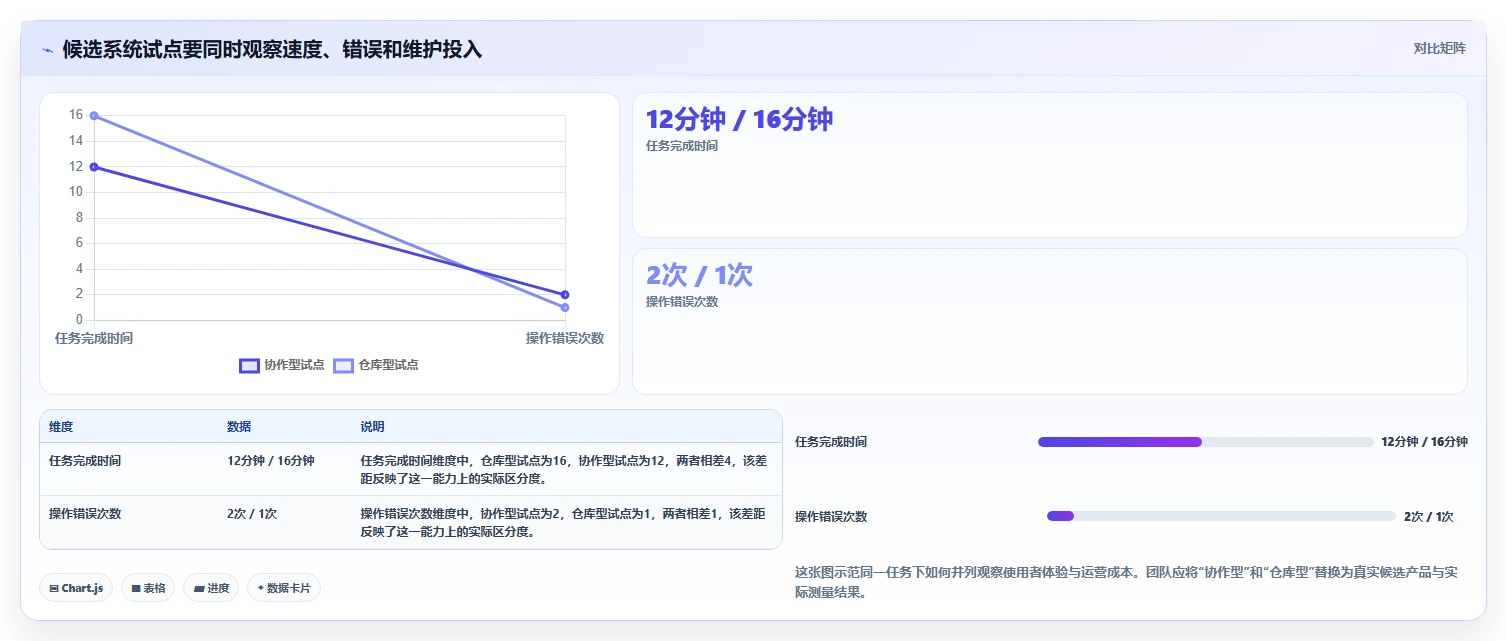Screen dimensions: 1507x641
Task: Click the blue trend icon beside the header title
Action: (48, 49)
